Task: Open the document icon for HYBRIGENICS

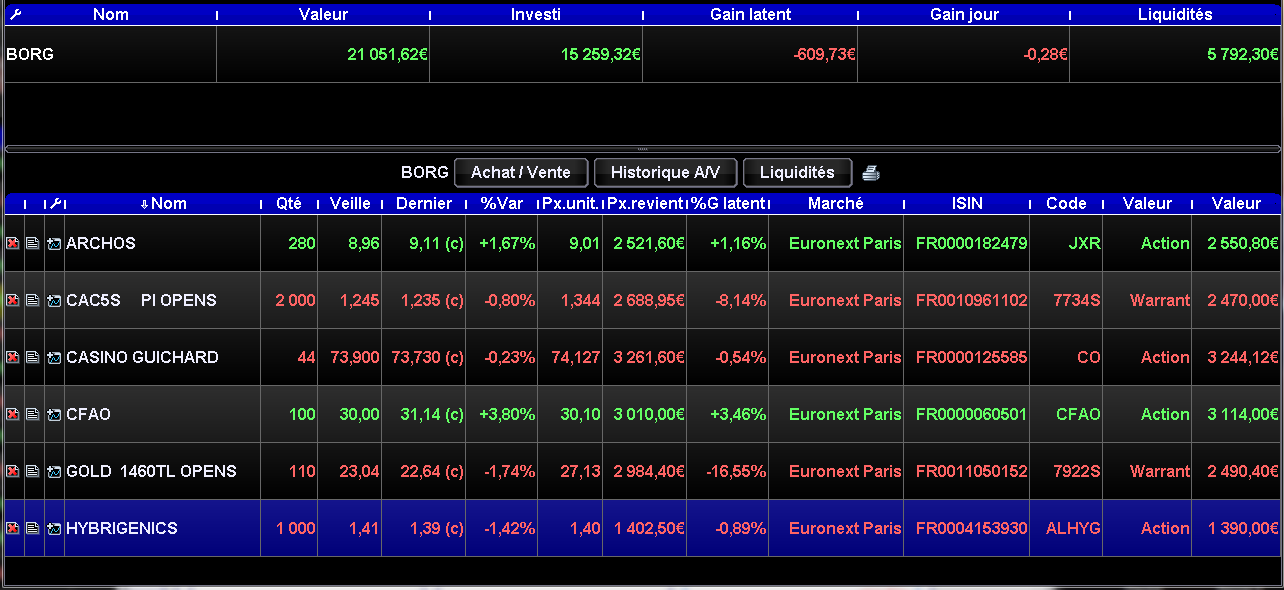Action: pyautogui.click(x=33, y=528)
